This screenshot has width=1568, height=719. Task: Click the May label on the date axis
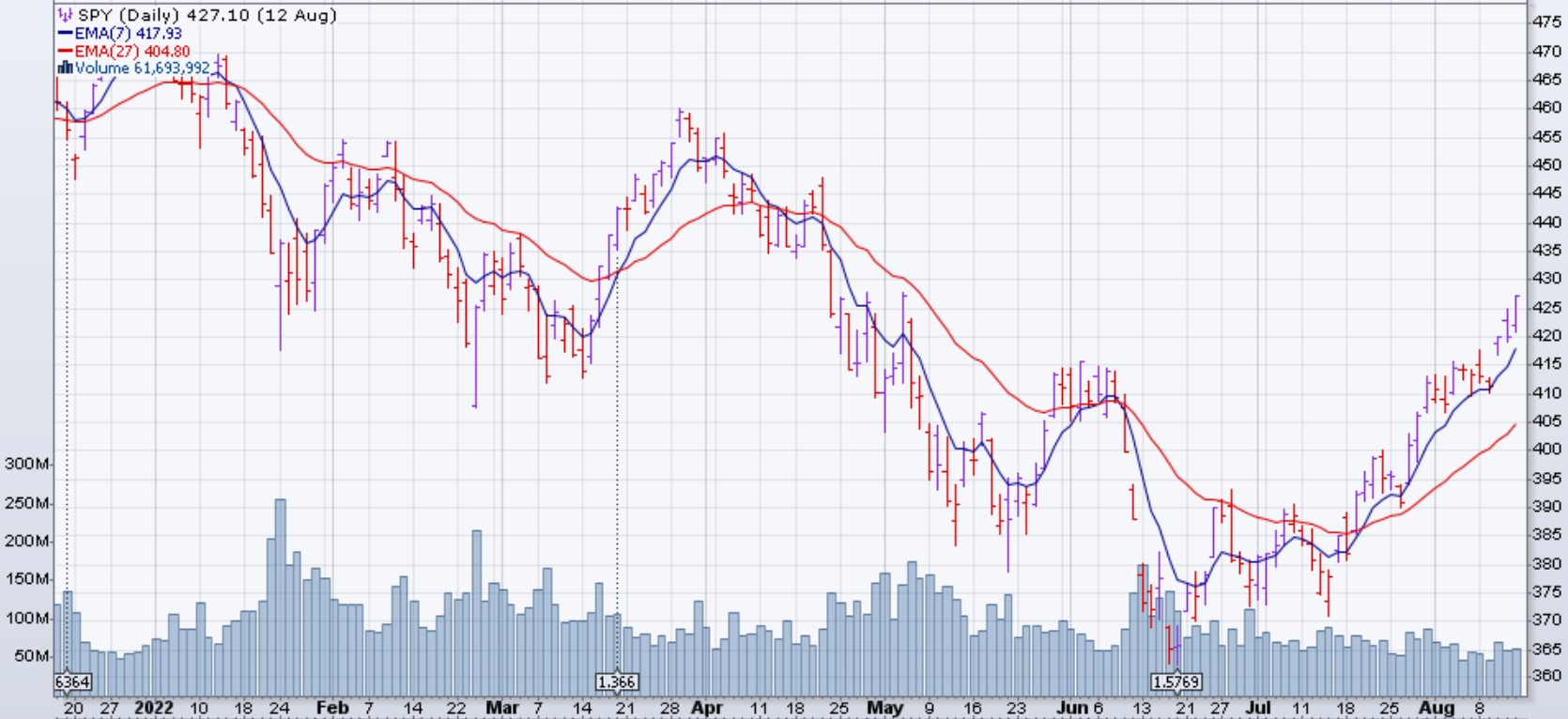tap(884, 708)
